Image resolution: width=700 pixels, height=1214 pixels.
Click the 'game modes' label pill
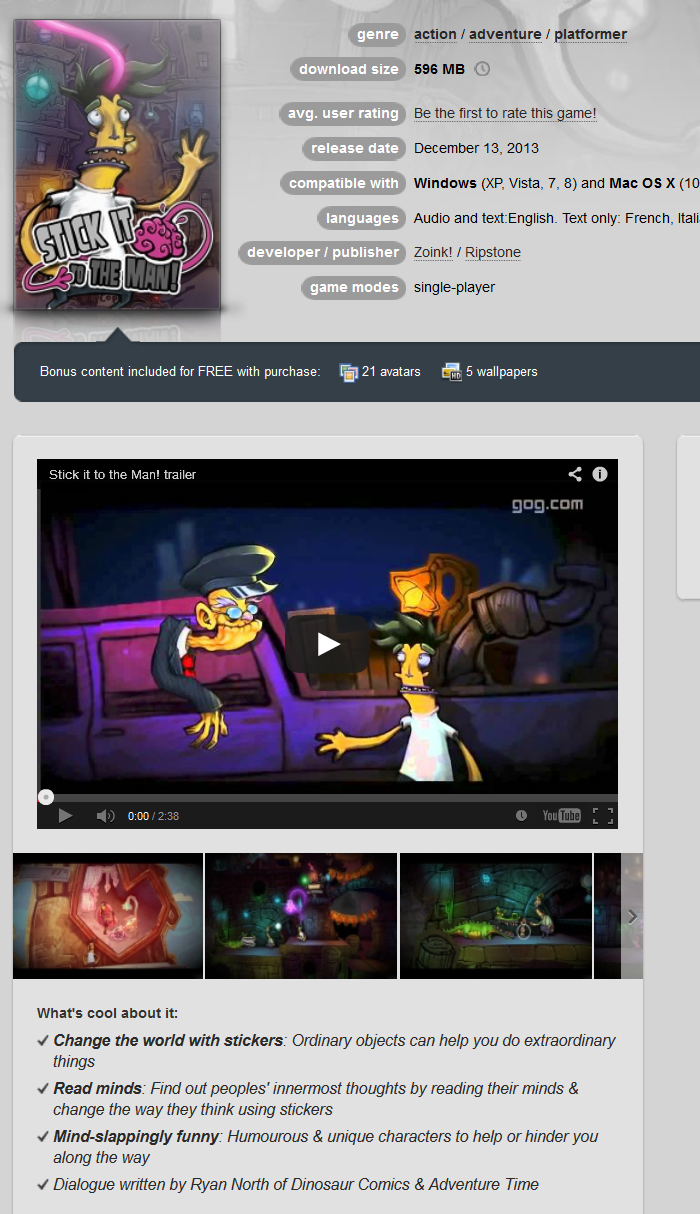[x=353, y=287]
